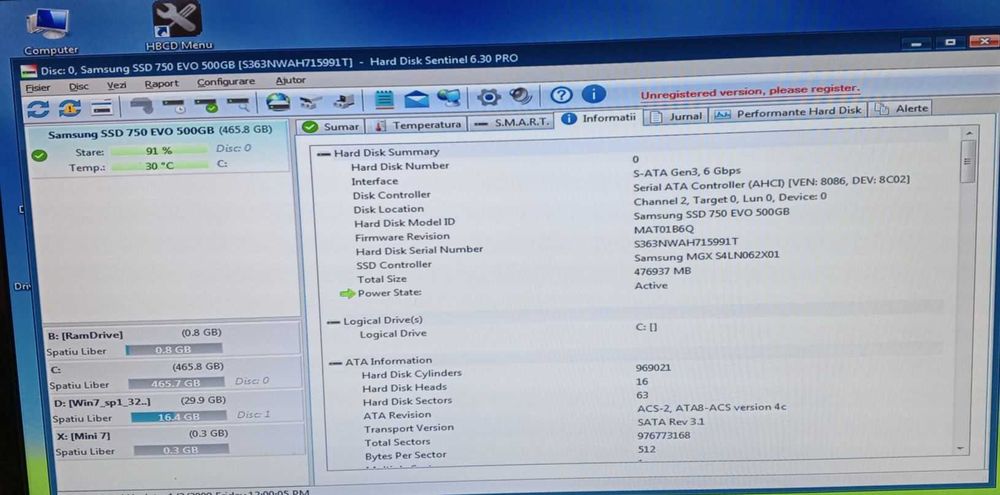Select the SSD Controller row

[631, 261]
